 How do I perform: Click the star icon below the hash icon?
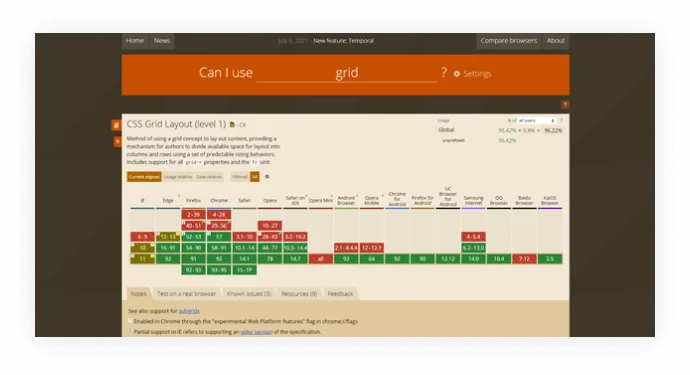pyautogui.click(x=117, y=141)
